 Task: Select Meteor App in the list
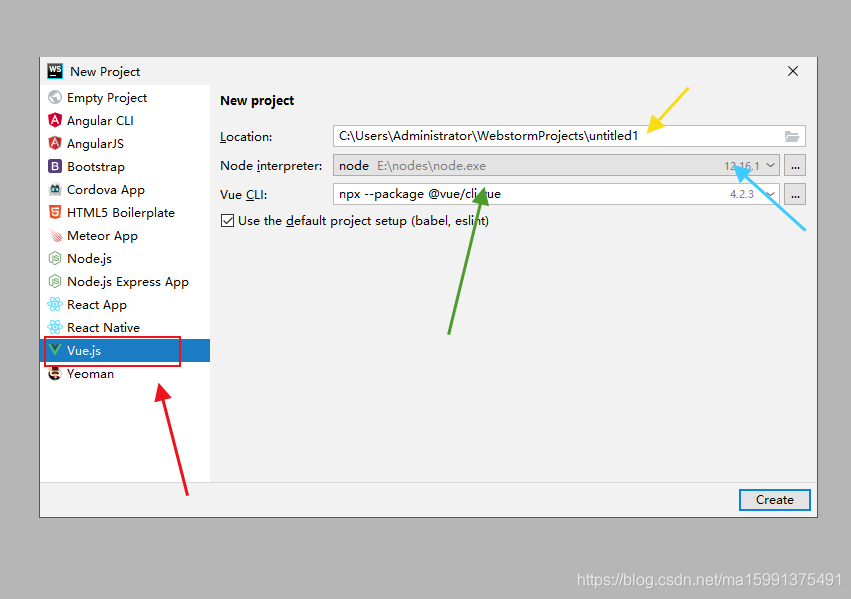click(x=102, y=236)
